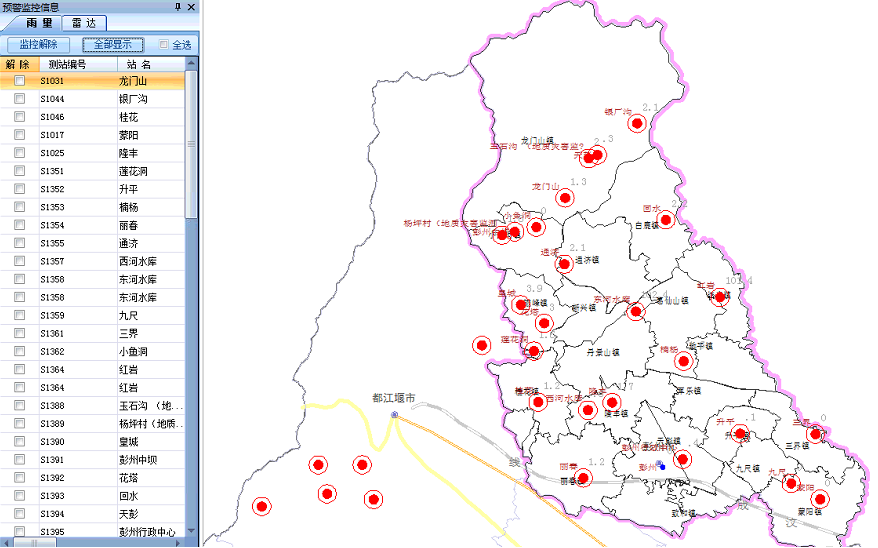Screen dimensions: 878x548
Task: Click the 楠杨 station marker
Action: [x=683, y=361]
